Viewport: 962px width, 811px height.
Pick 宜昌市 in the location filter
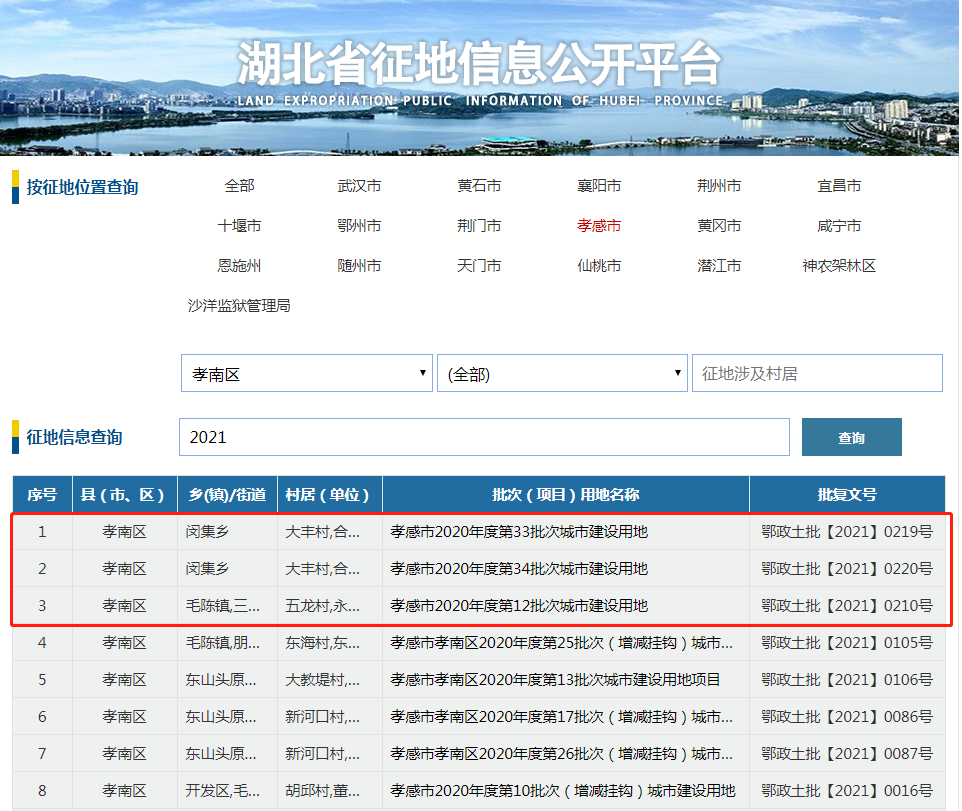(x=839, y=186)
